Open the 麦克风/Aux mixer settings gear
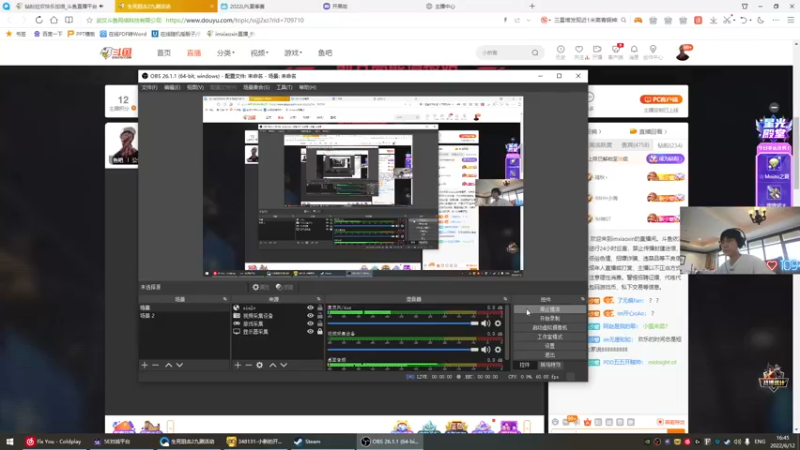This screenshot has height=450, width=800. (x=498, y=323)
